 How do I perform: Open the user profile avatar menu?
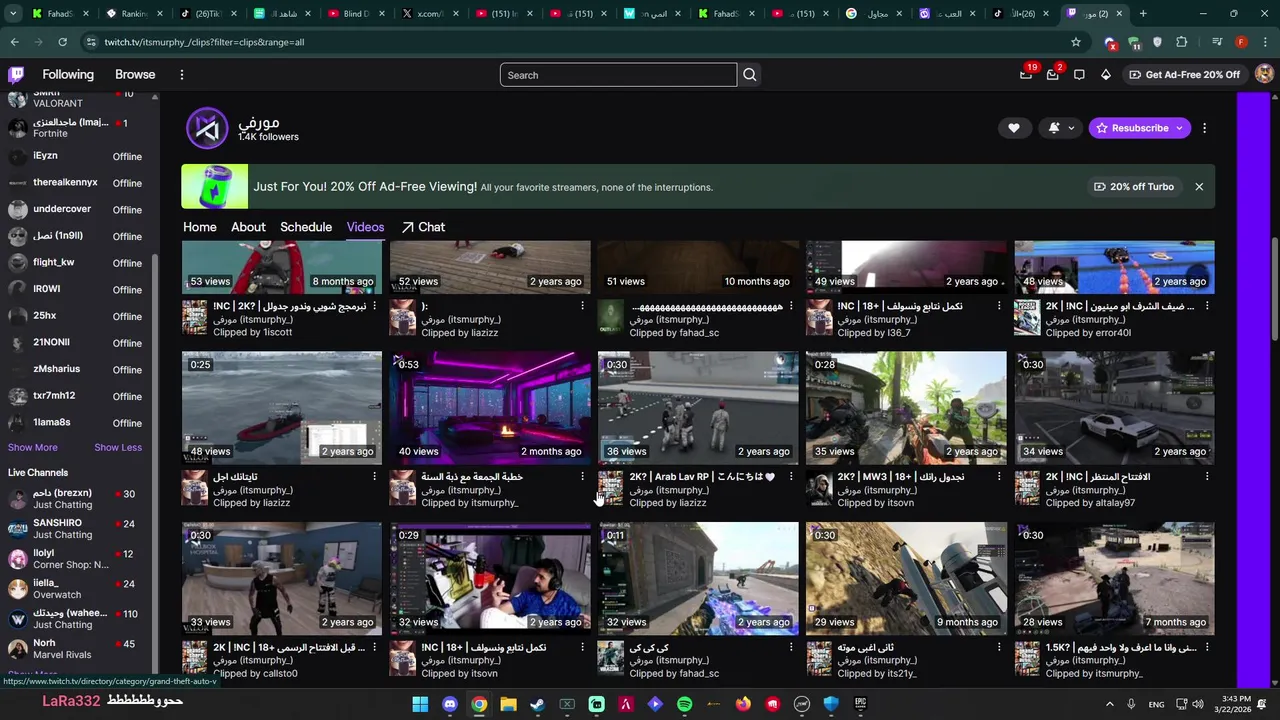[1264, 75]
